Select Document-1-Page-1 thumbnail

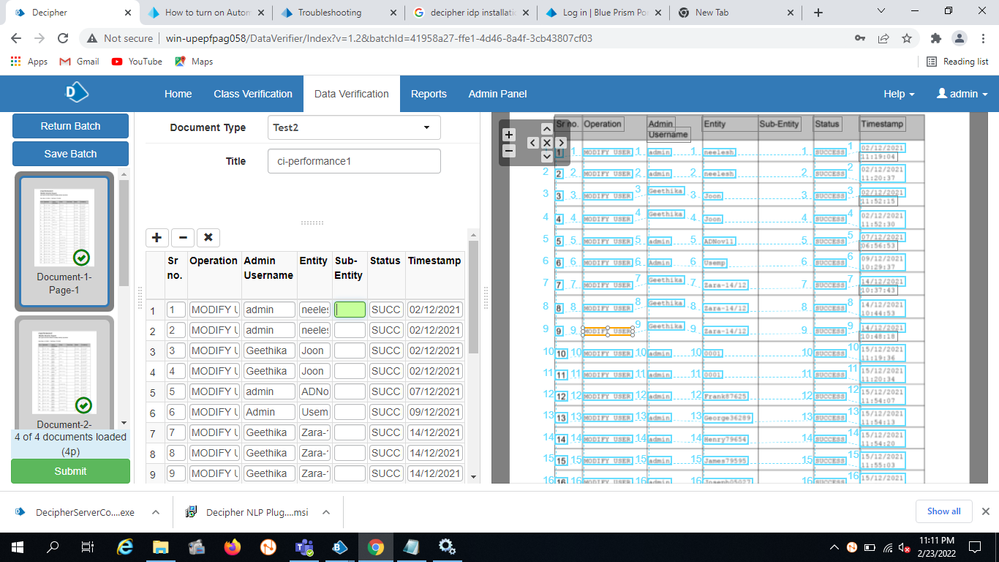point(64,241)
